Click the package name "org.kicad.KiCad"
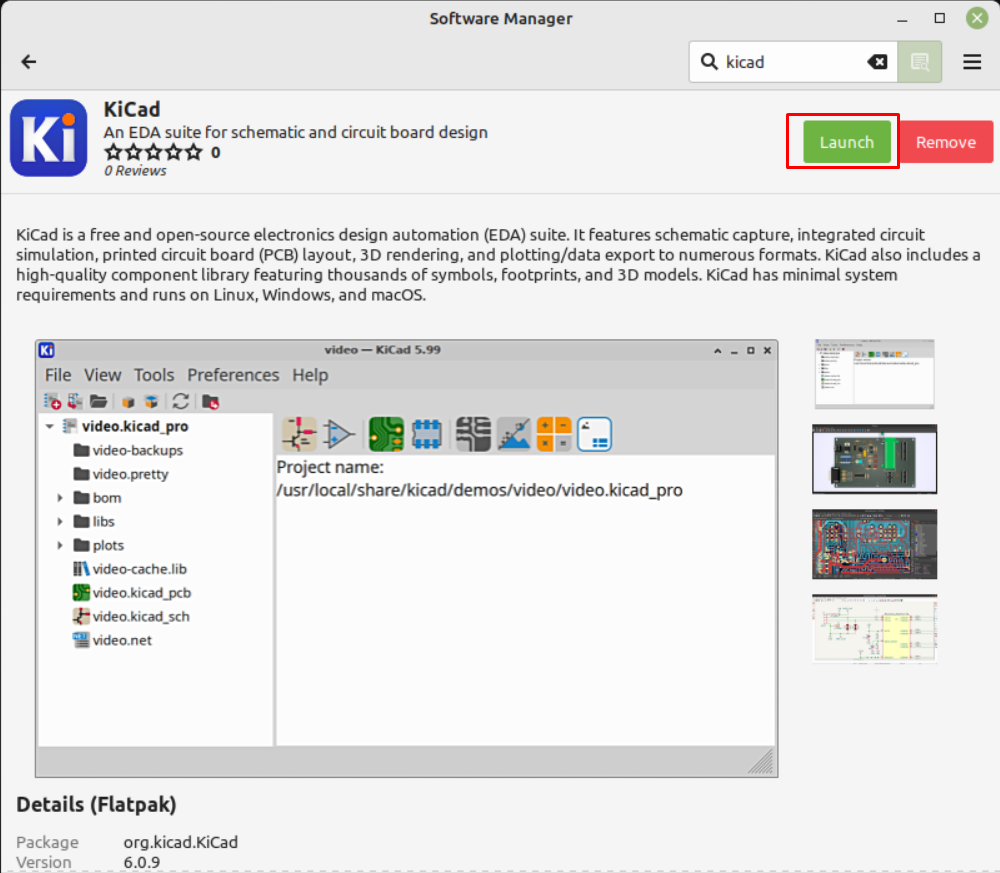 180,842
